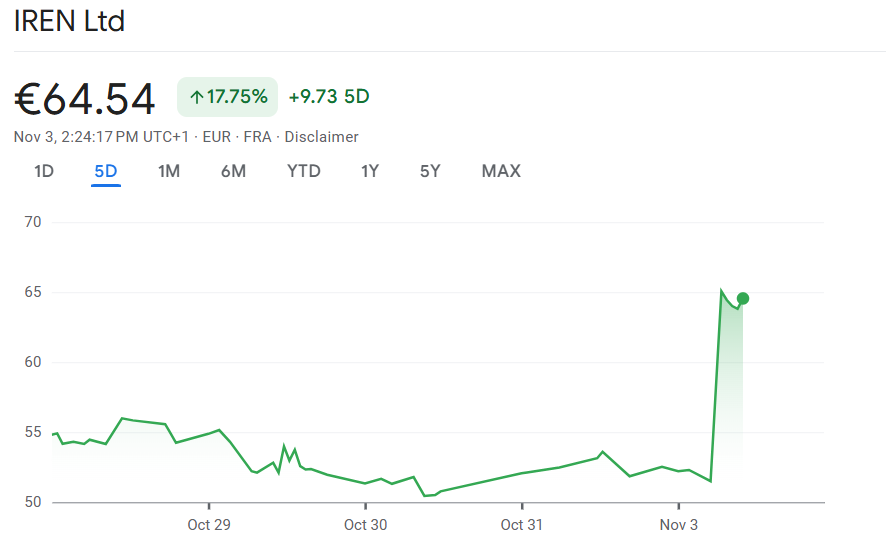Viewport: 886px width, 537px height.
Task: Switch chart to 1Y range
Action: [x=370, y=171]
